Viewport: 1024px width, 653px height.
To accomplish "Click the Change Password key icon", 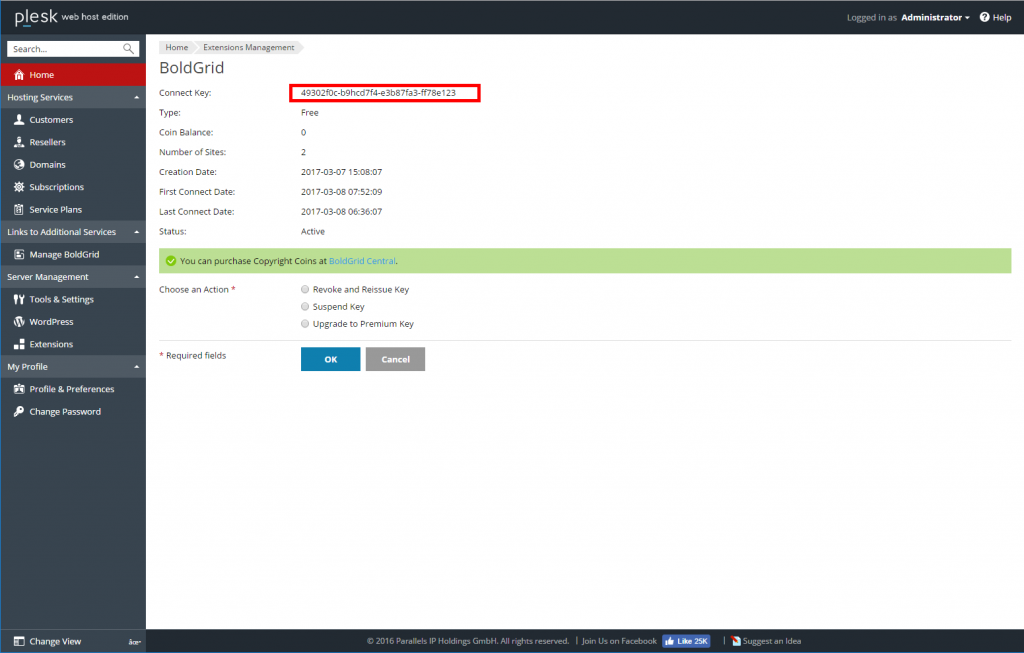I will pyautogui.click(x=19, y=411).
